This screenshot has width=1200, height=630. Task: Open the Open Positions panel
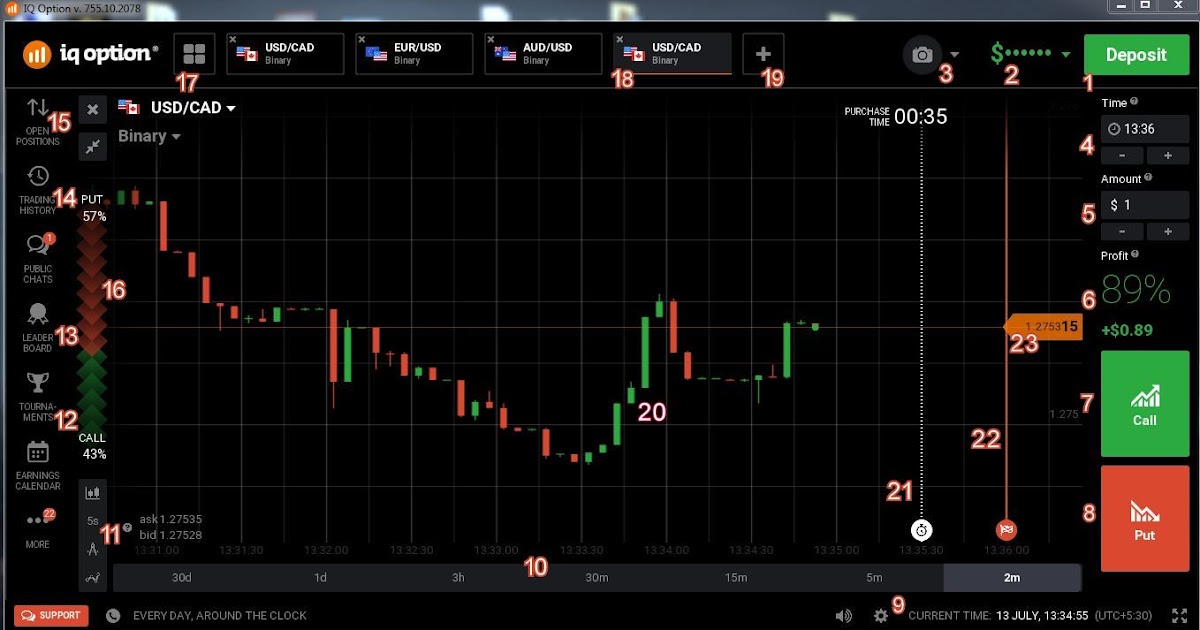38,122
